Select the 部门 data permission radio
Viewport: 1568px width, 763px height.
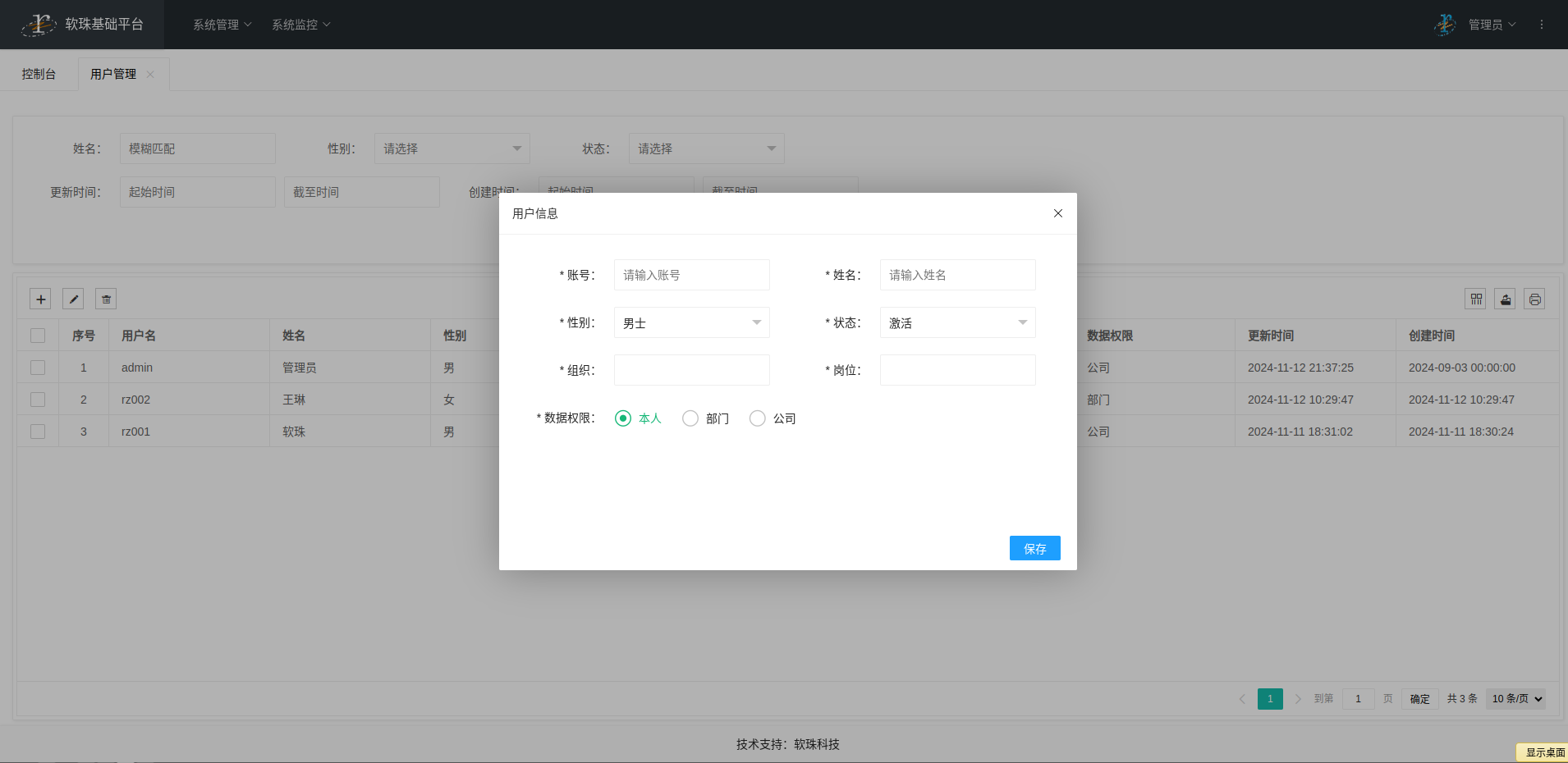pos(690,418)
